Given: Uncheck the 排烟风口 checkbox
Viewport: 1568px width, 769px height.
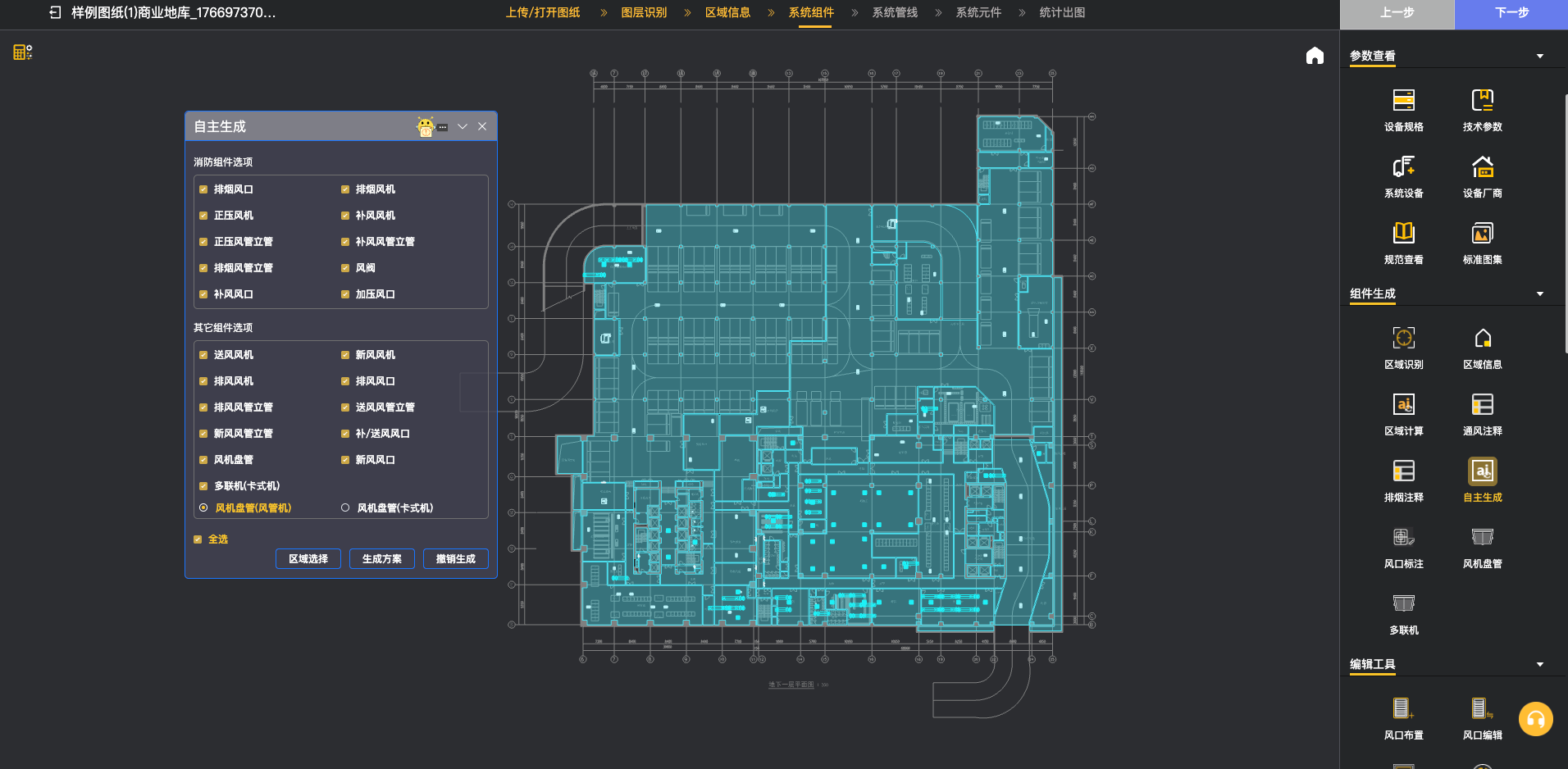Looking at the screenshot, I should point(203,189).
